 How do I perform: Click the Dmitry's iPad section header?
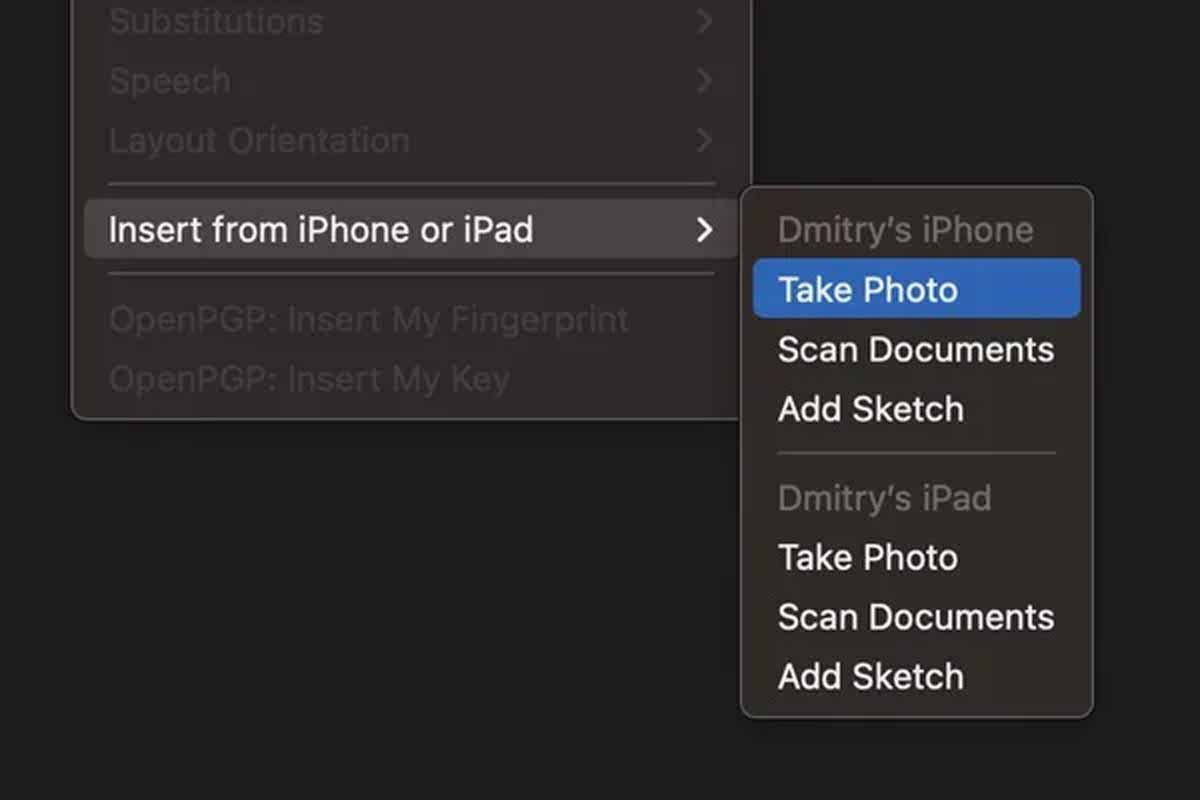884,498
